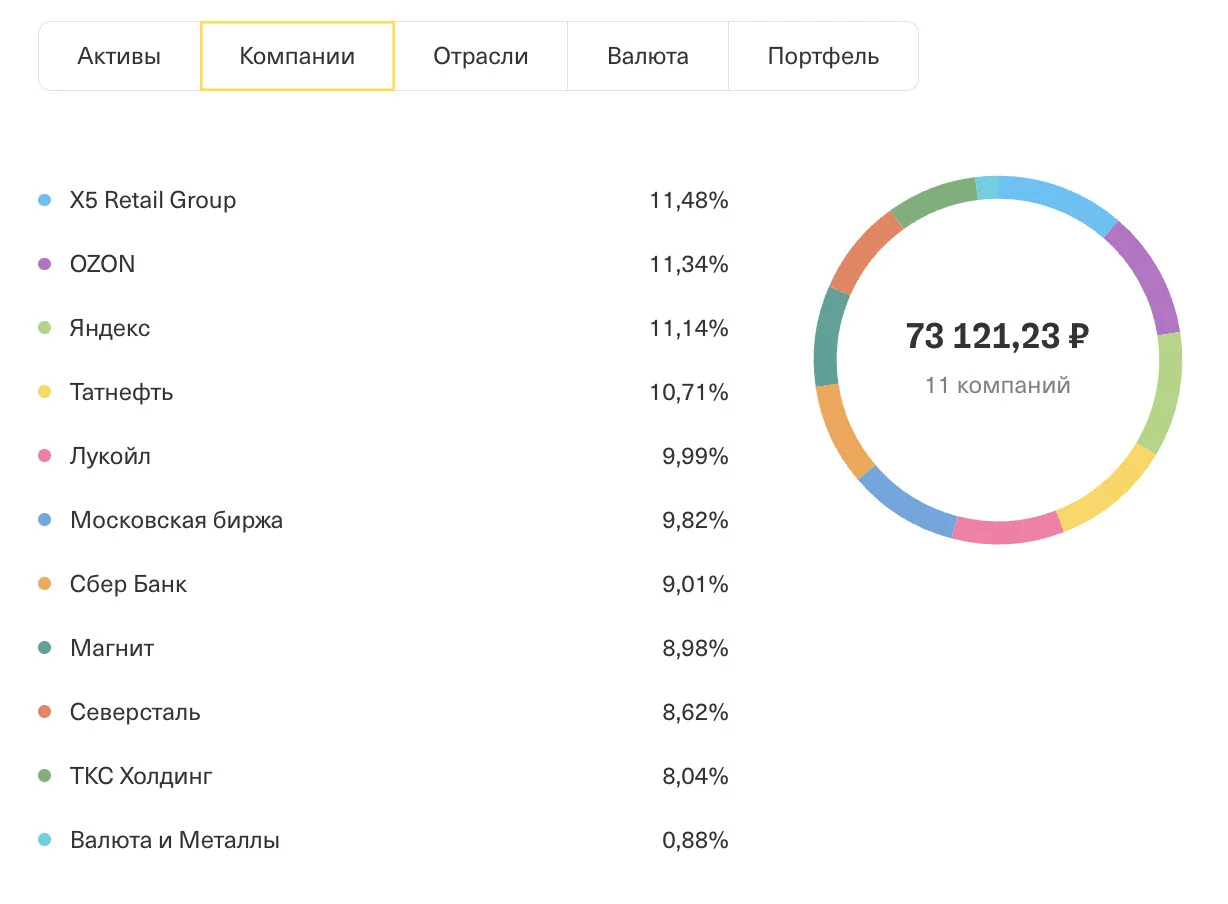Switch to the Активы tab

119,56
